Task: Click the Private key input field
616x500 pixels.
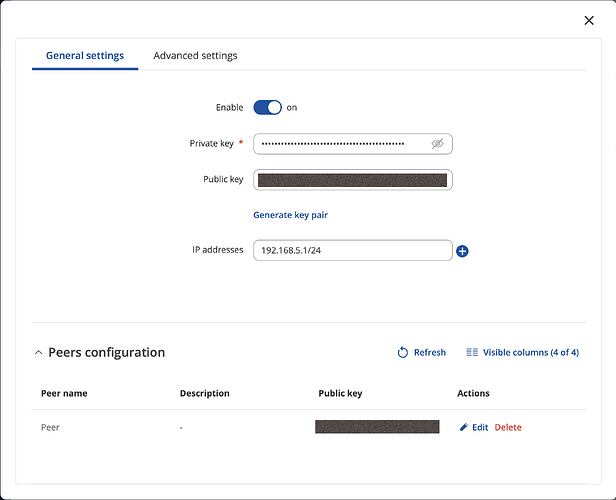Action: point(352,144)
